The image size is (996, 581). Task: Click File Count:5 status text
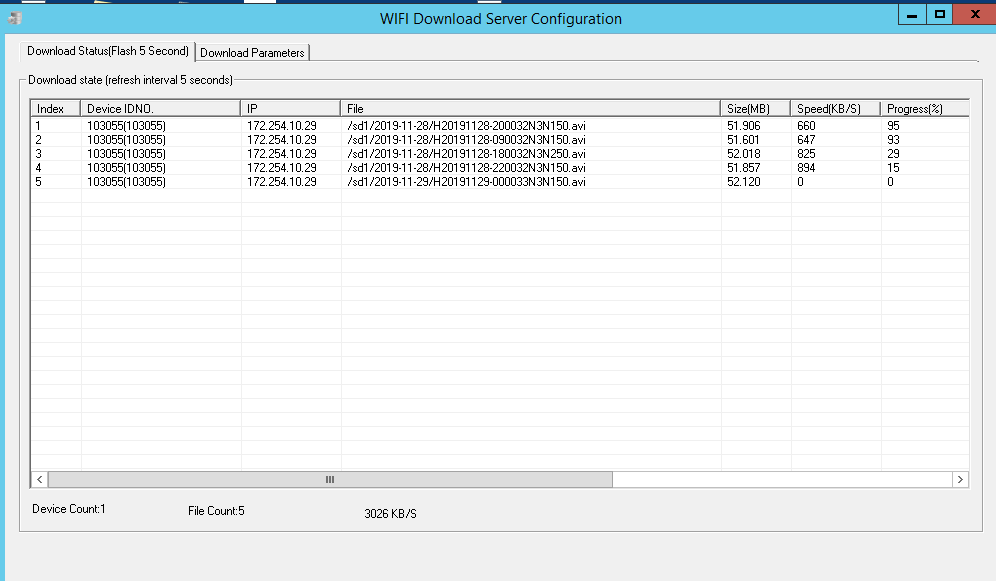click(x=216, y=511)
